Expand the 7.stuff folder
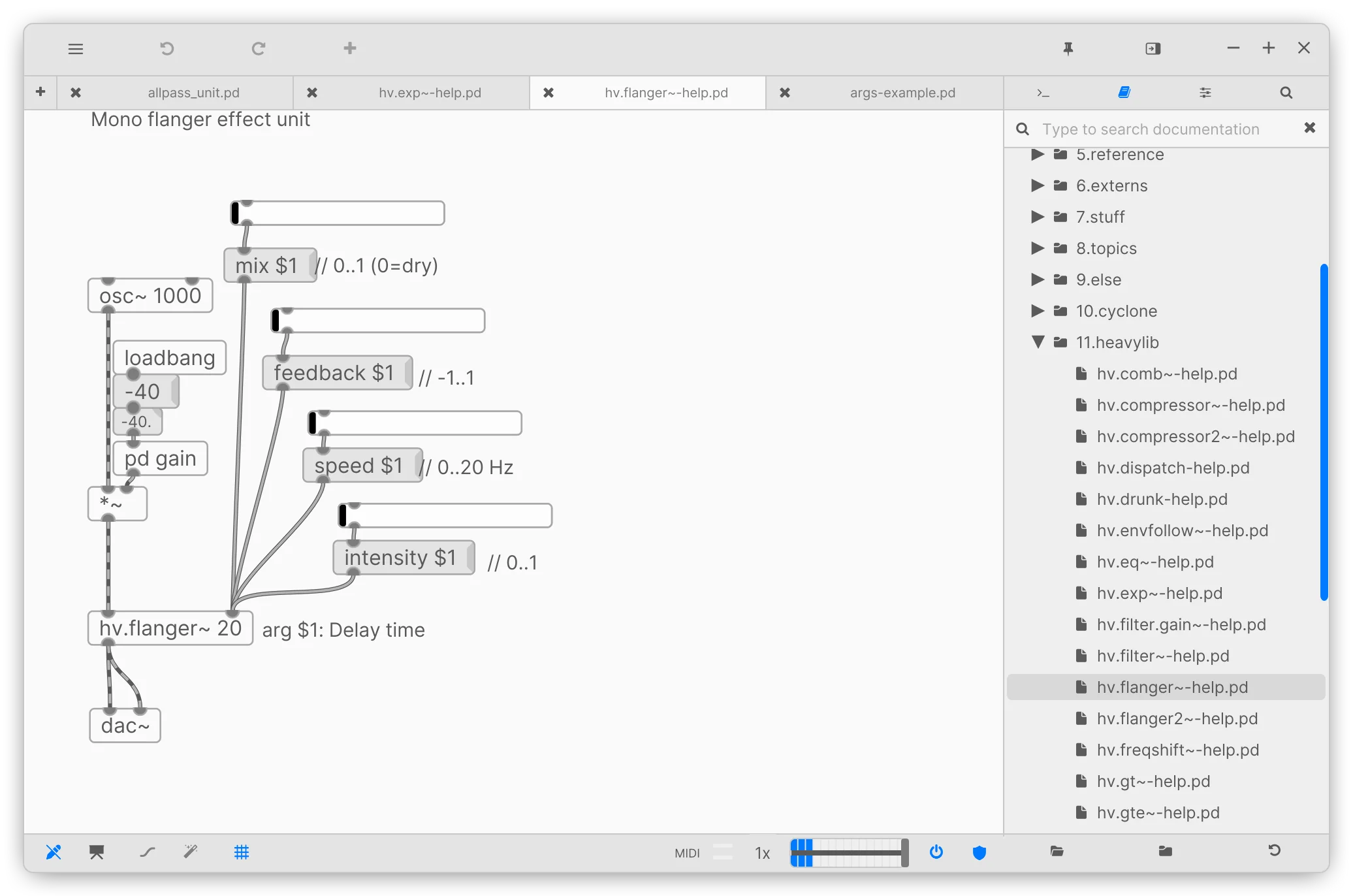 pos(1037,217)
